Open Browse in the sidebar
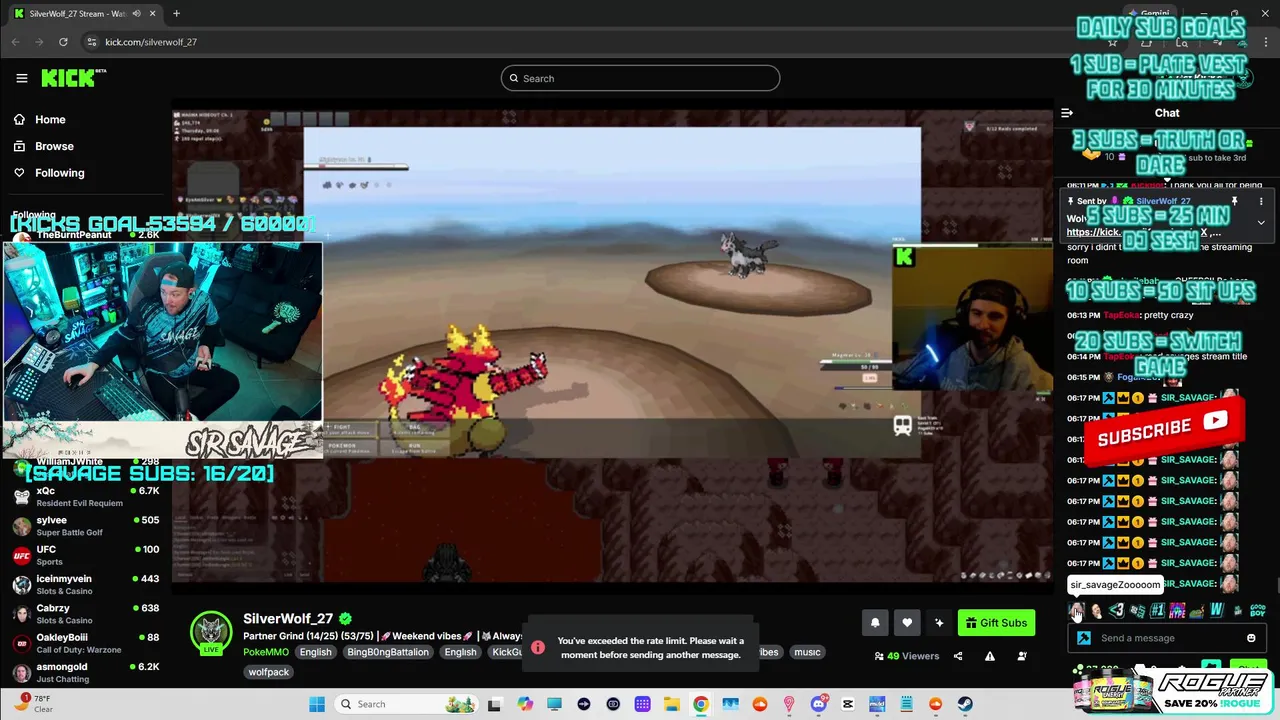 pyautogui.click(x=54, y=146)
